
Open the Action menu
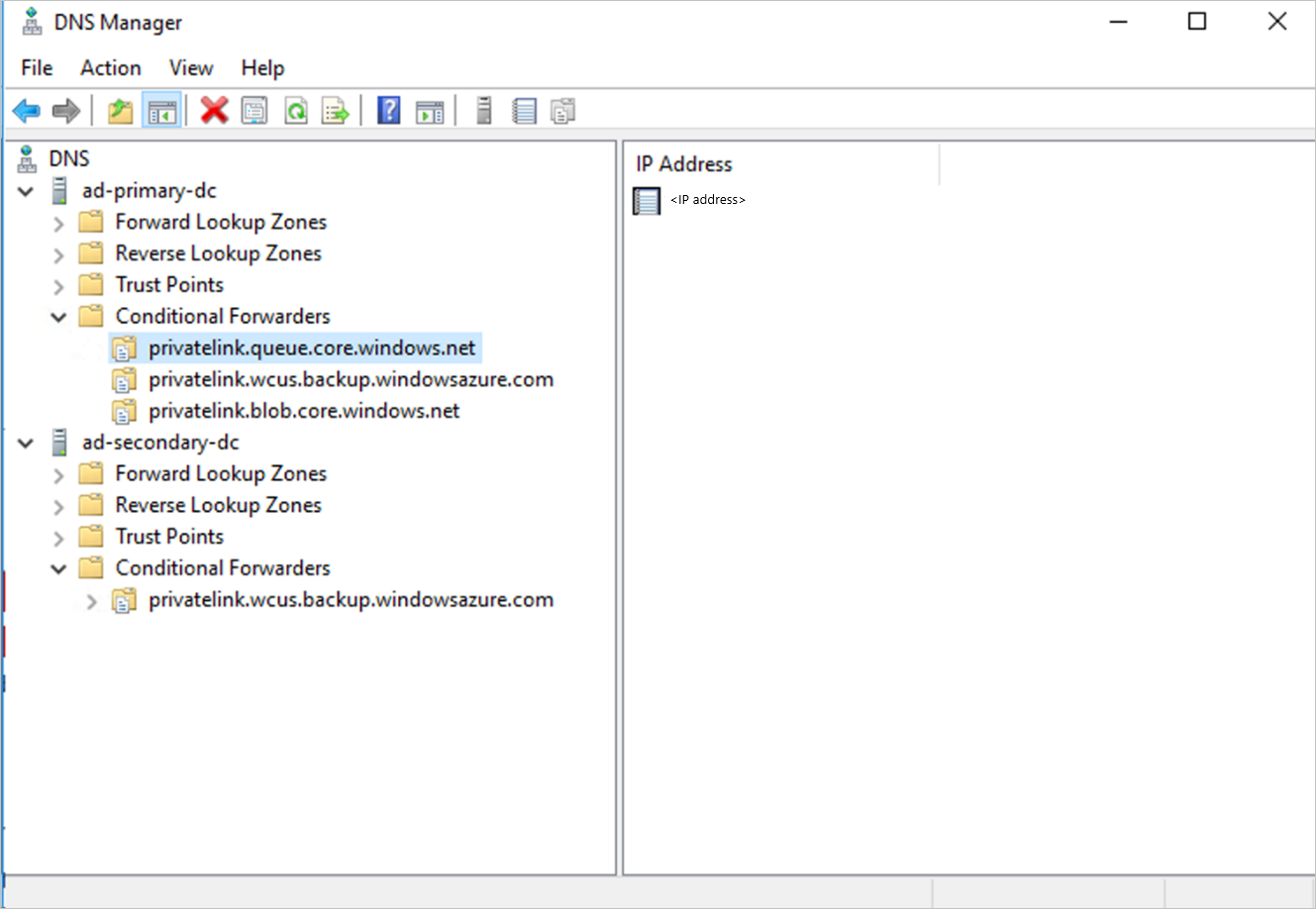pyautogui.click(x=110, y=67)
